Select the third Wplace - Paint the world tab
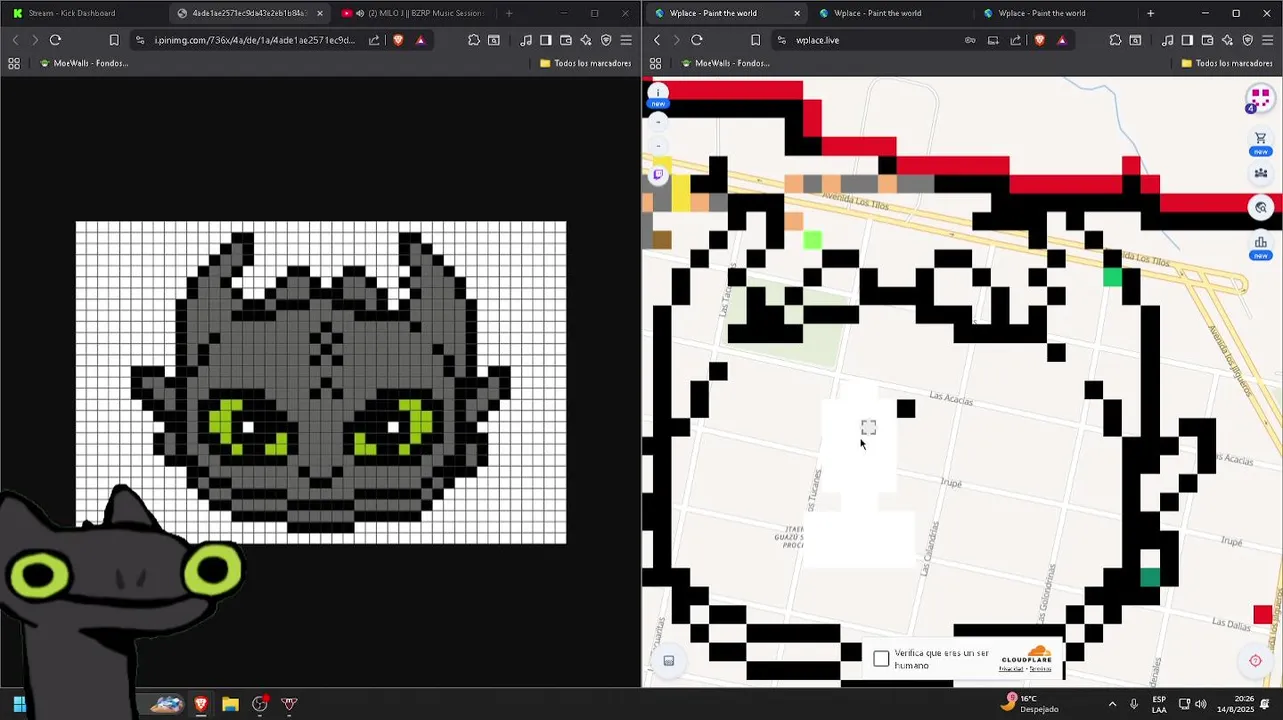This screenshot has width=1283, height=720. 1055,13
